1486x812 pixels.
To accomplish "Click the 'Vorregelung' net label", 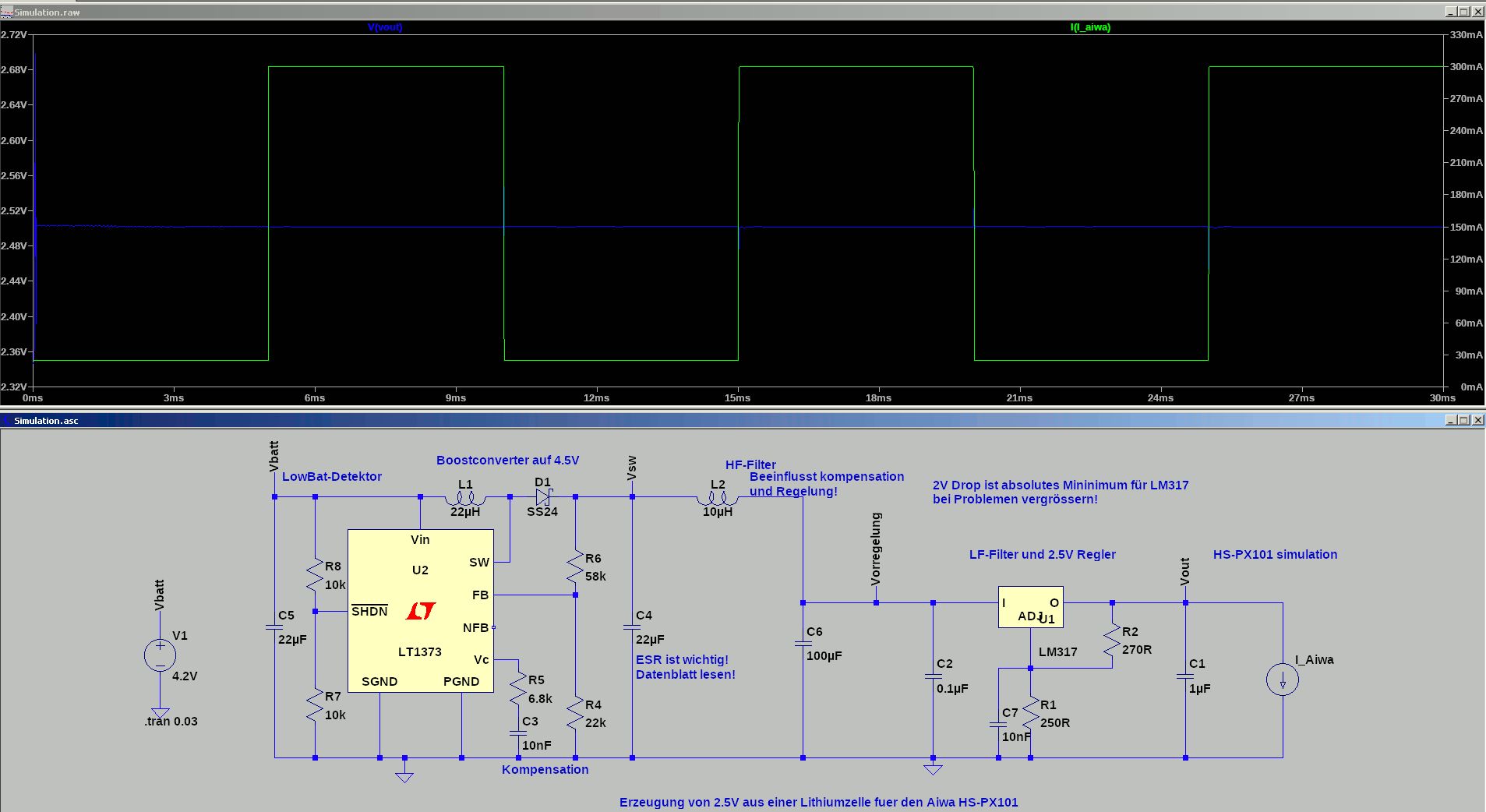I will click(876, 549).
